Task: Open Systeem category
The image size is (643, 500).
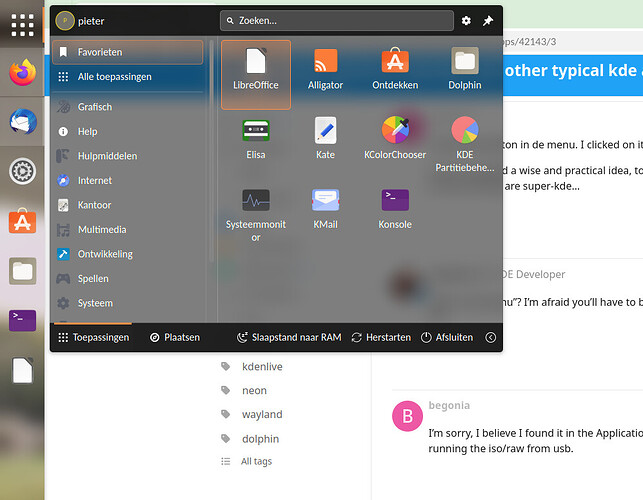Action: [x=128, y=303]
